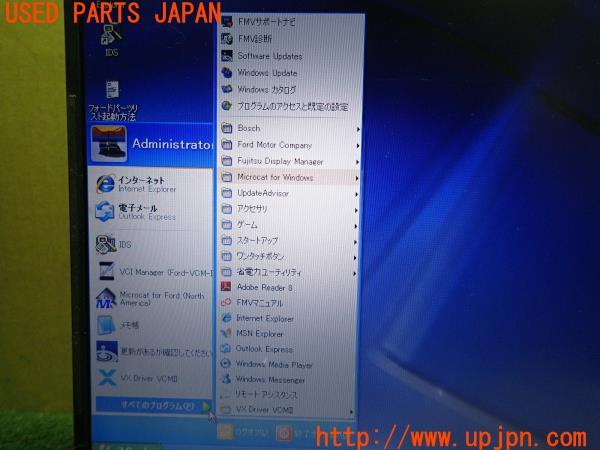Screen dimensions: 600x450
Task: Click フォードパーツリスト起動方法 desktop file icon
Action: (112, 90)
